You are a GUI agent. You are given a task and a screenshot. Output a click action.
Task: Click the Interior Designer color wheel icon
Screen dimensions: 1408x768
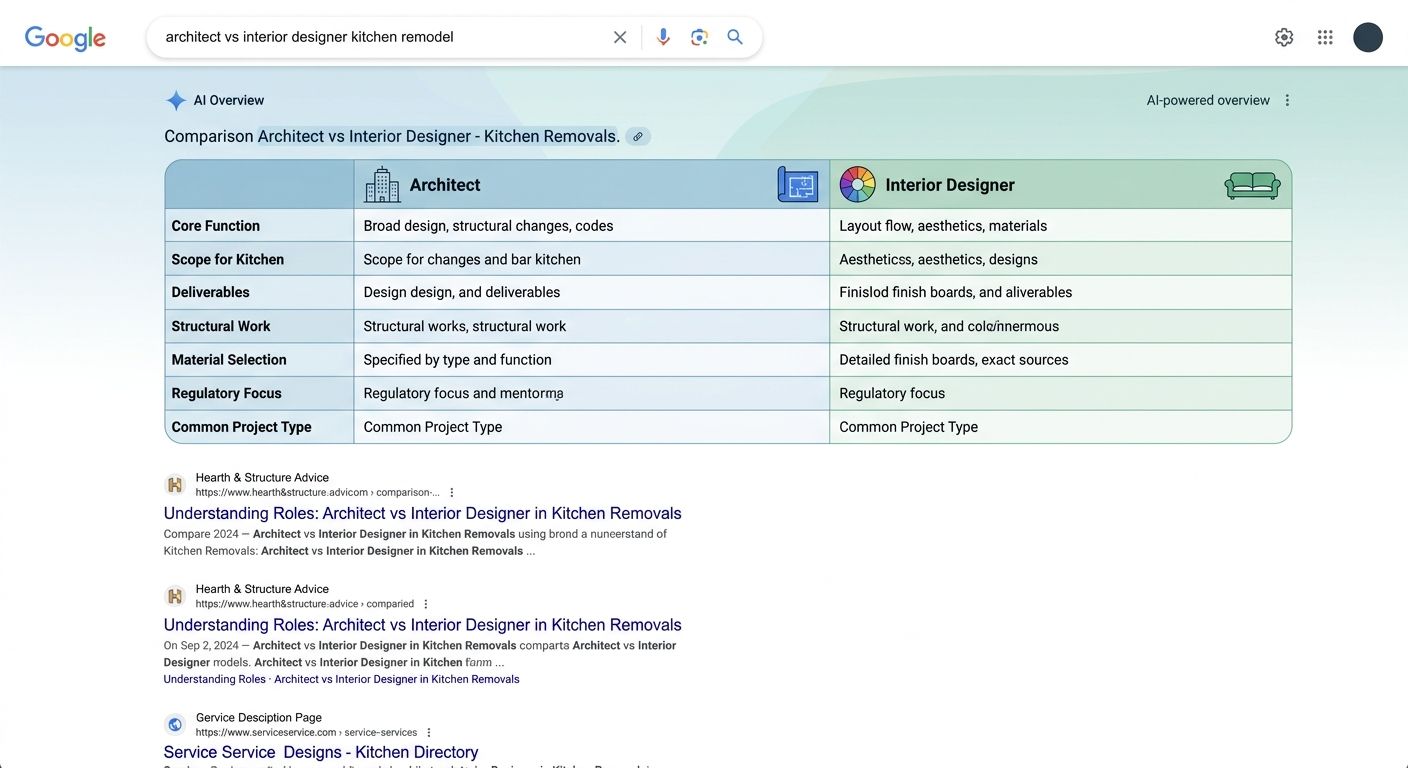pyautogui.click(x=858, y=185)
